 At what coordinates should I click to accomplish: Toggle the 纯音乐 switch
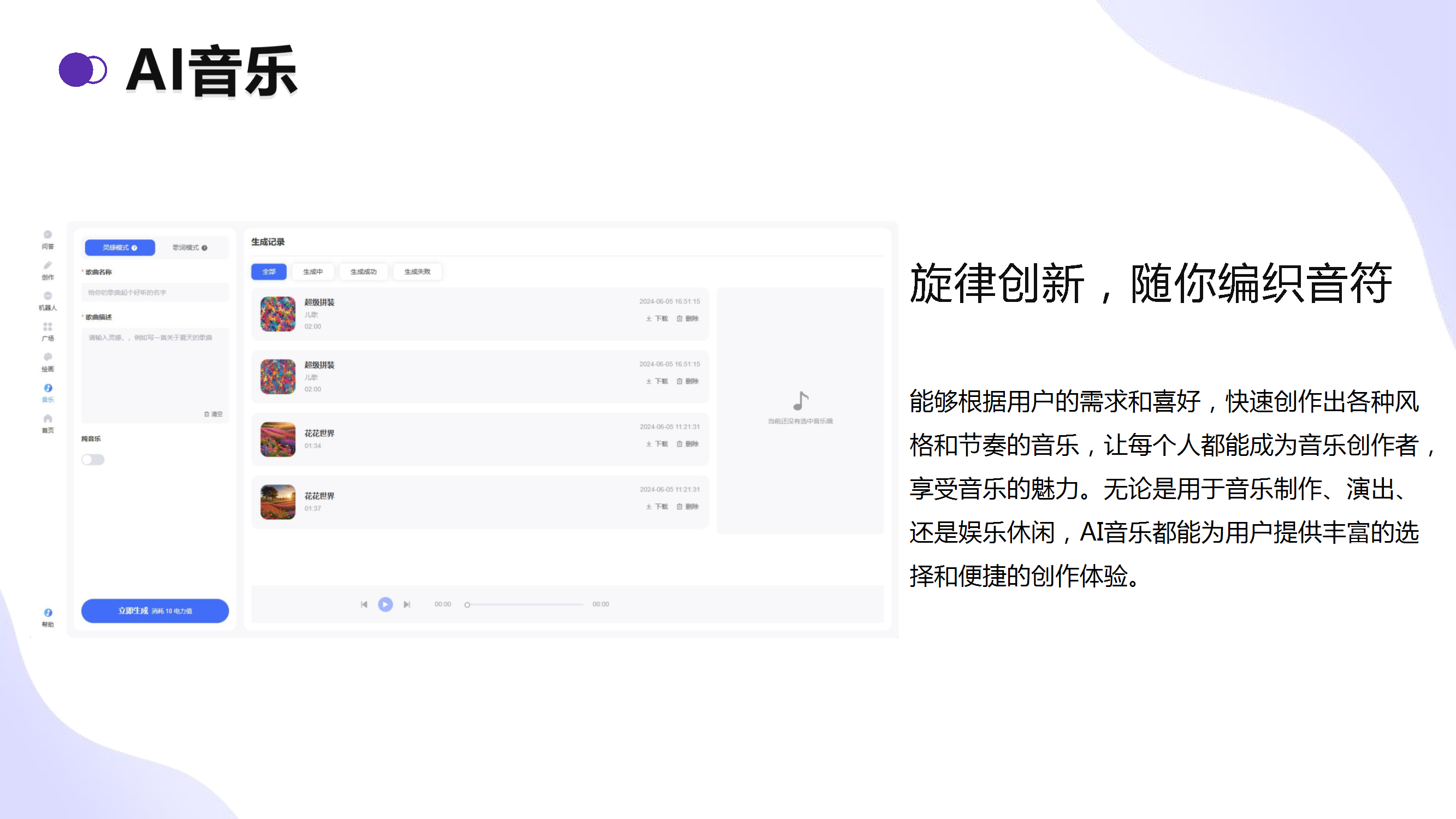[93, 460]
